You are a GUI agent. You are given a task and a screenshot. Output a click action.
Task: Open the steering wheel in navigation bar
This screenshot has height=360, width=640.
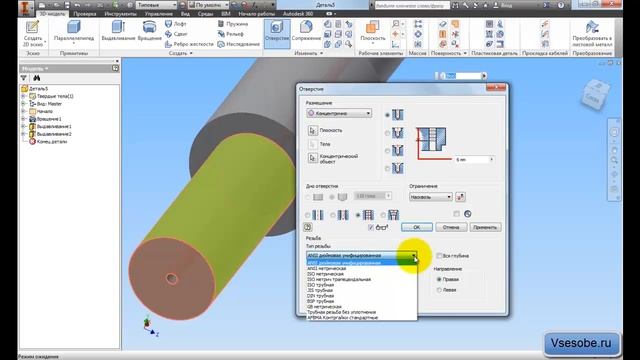614,132
